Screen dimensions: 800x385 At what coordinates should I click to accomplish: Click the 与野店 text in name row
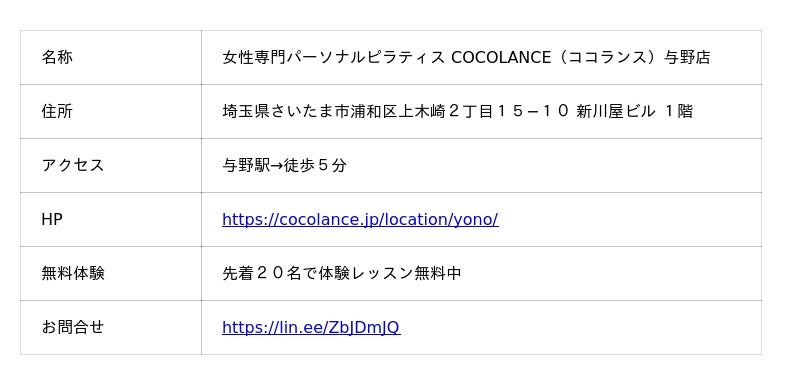point(687,58)
